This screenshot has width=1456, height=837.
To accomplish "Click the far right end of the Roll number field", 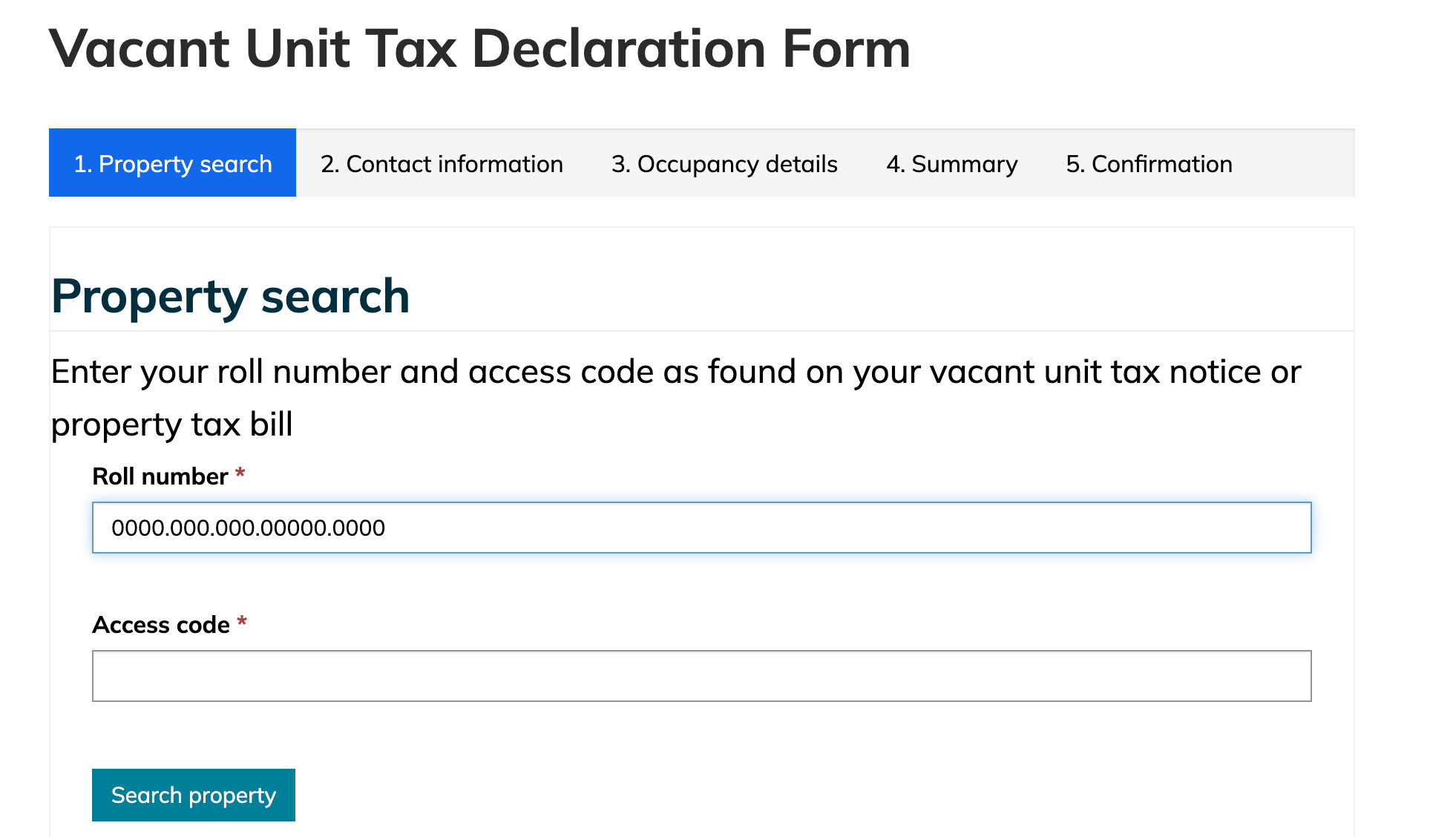I will 1291,528.
